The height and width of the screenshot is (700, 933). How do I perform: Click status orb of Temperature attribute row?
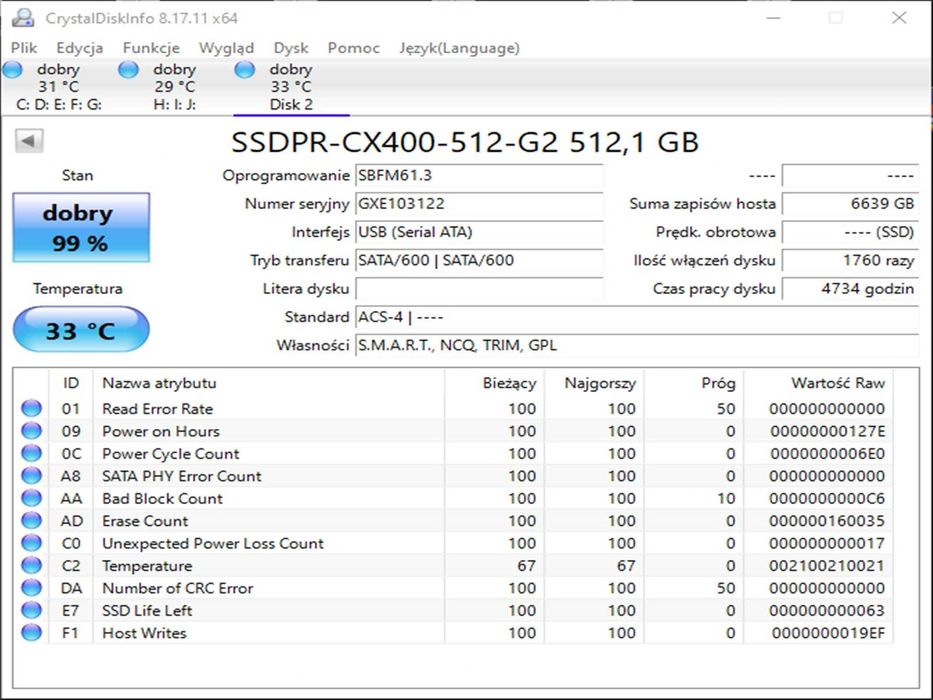32,565
